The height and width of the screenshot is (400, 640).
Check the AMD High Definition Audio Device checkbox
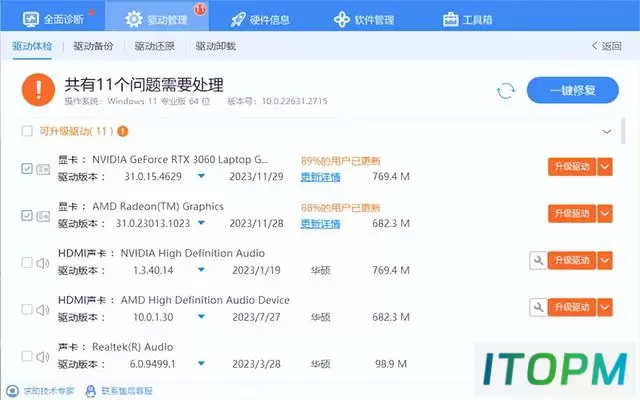(x=27, y=309)
